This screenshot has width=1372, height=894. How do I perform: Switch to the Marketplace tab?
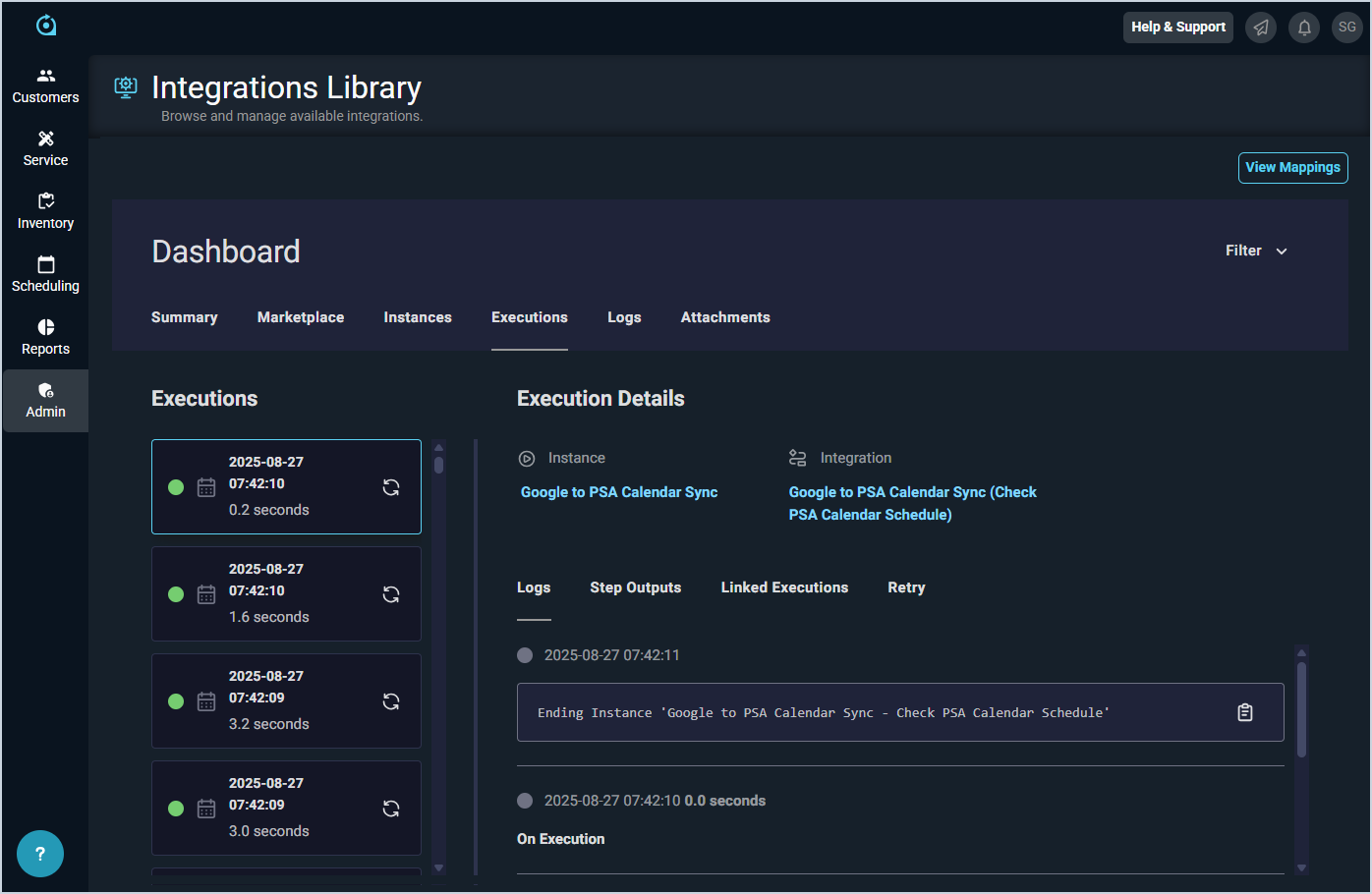click(301, 317)
